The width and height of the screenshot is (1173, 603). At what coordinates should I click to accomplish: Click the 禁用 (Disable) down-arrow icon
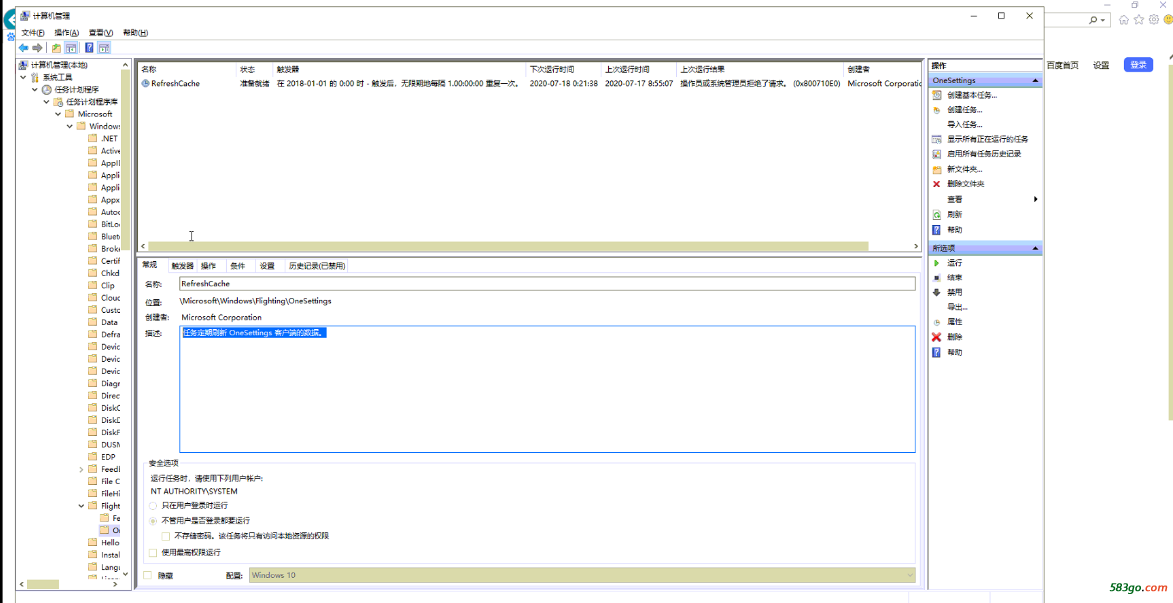(x=937, y=292)
